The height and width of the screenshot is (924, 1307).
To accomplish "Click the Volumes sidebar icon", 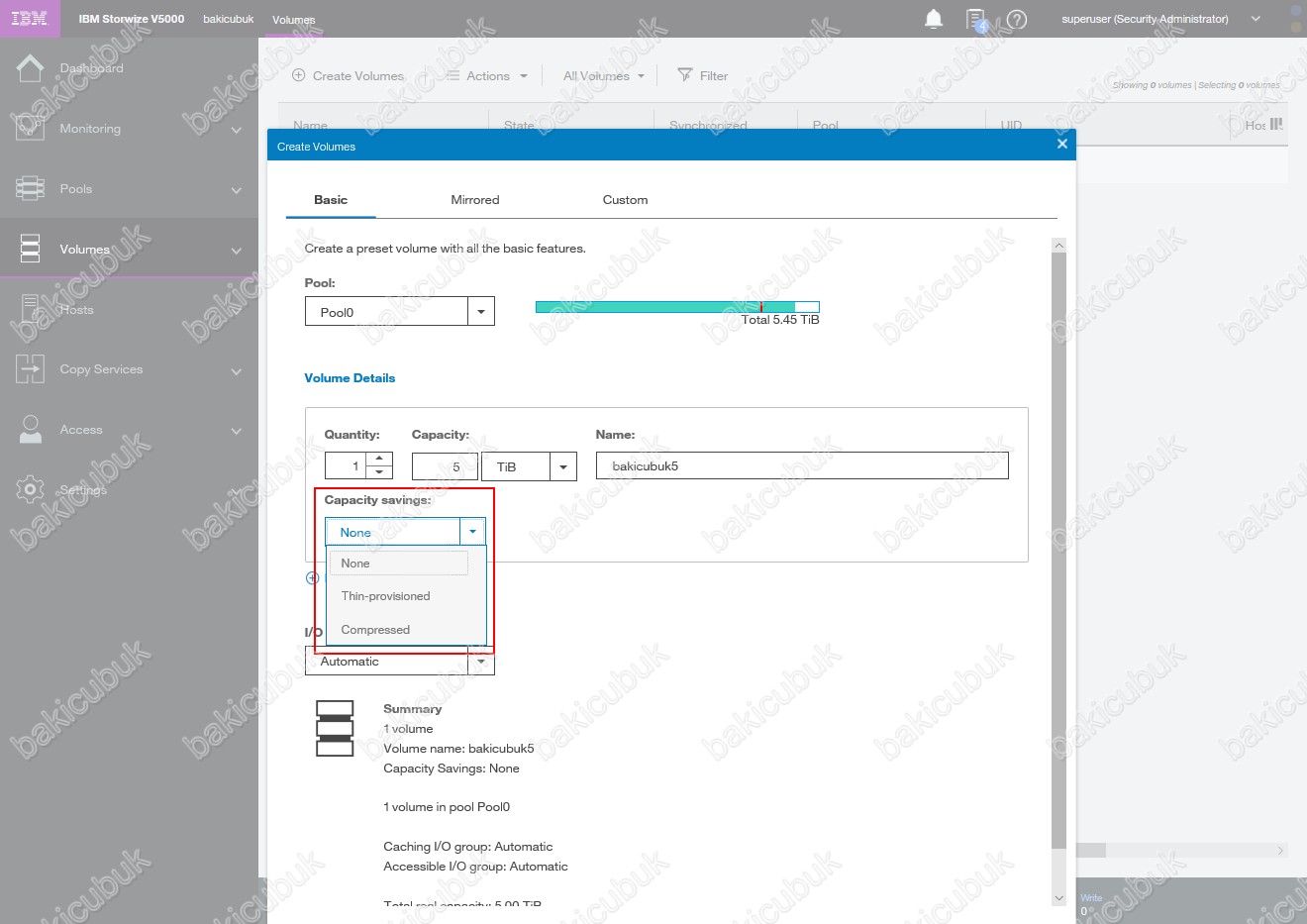I will 30,249.
